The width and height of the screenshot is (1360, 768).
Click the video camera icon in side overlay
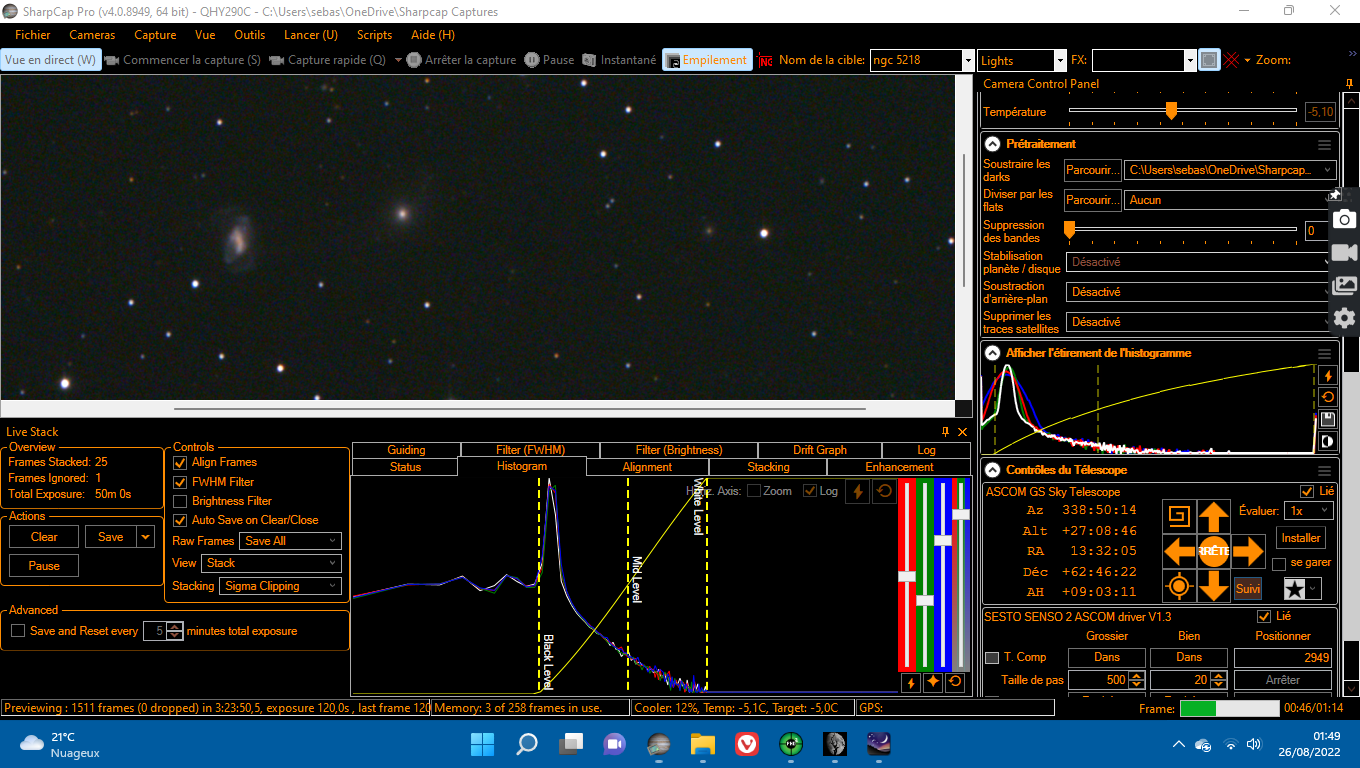[x=1345, y=253]
